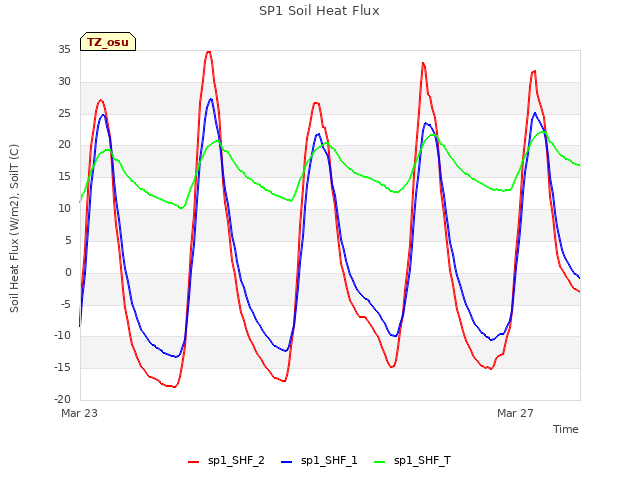
Task: Click the -20 y-axis tick label
Action: click(x=62, y=399)
